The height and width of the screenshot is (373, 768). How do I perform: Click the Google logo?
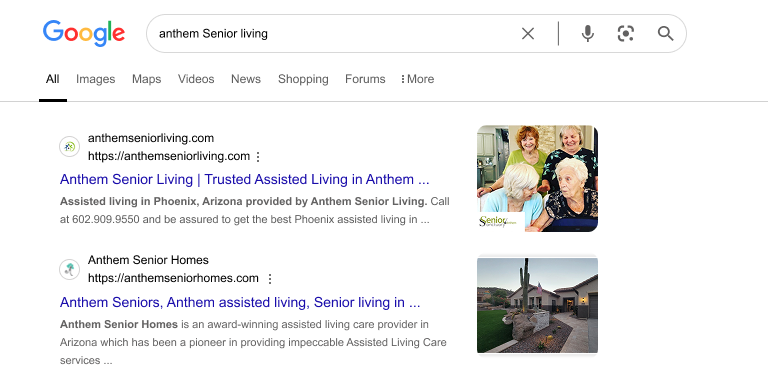84,33
